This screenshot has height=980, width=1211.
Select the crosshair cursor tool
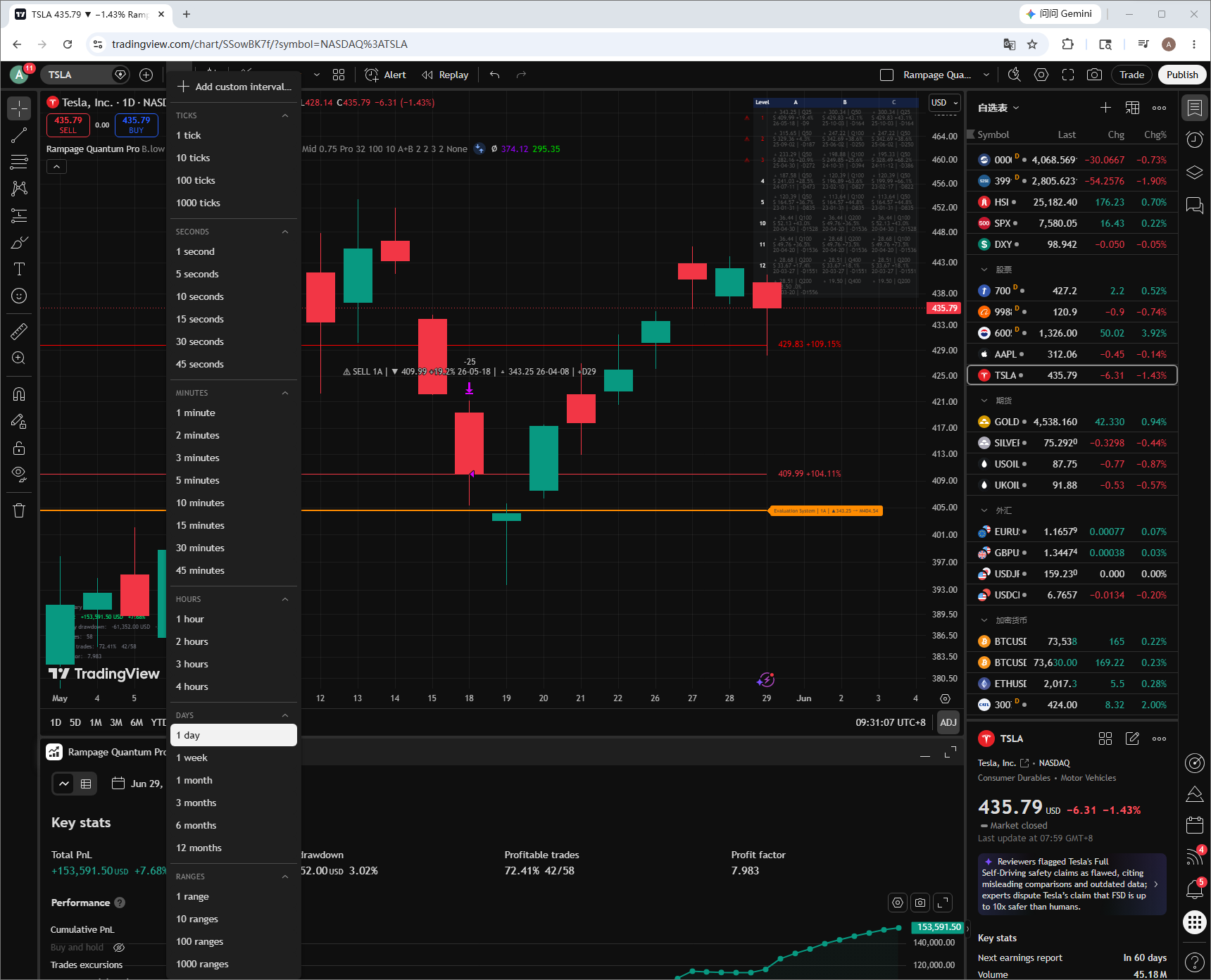pyautogui.click(x=19, y=108)
